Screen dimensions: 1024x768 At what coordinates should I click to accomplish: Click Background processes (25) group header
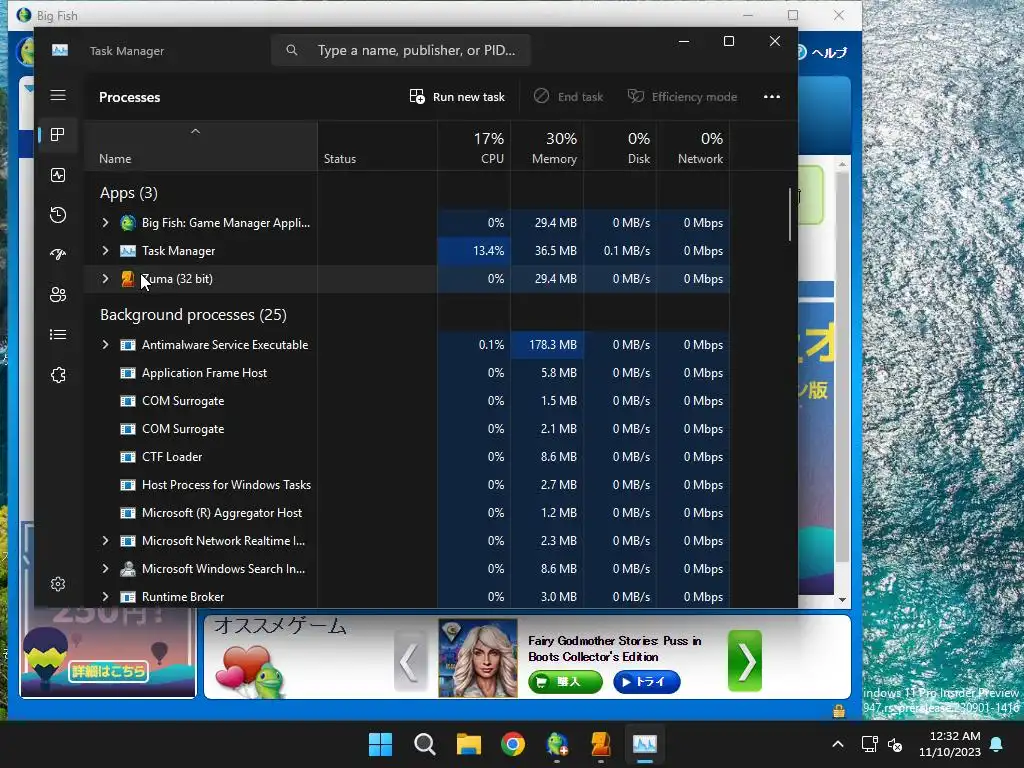pyautogui.click(x=193, y=315)
